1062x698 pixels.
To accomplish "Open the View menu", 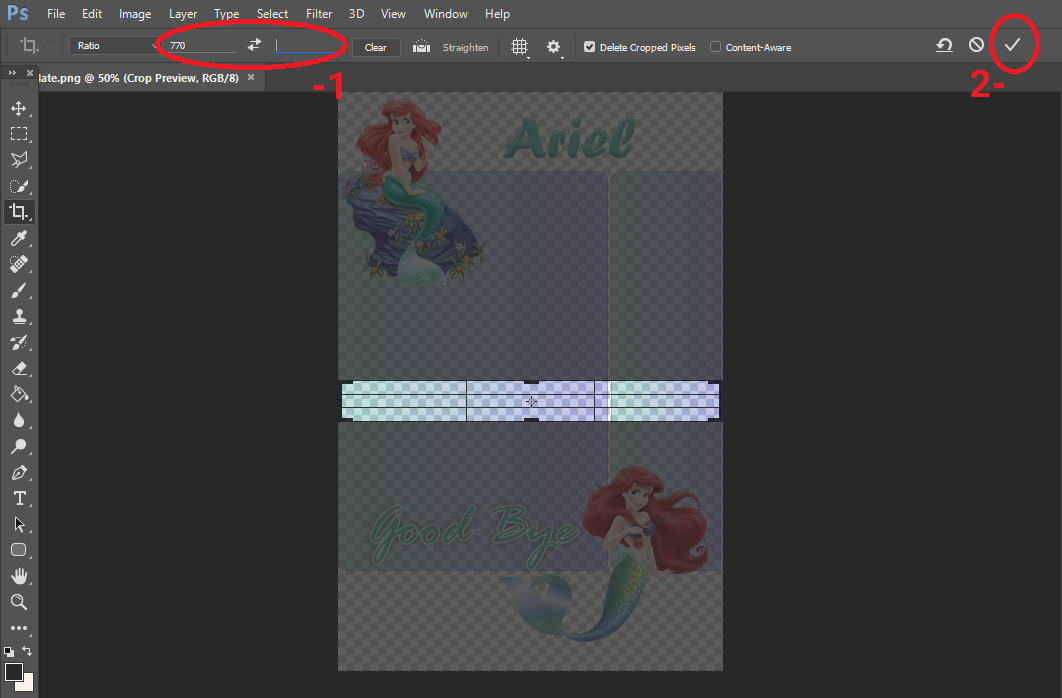I will 393,14.
